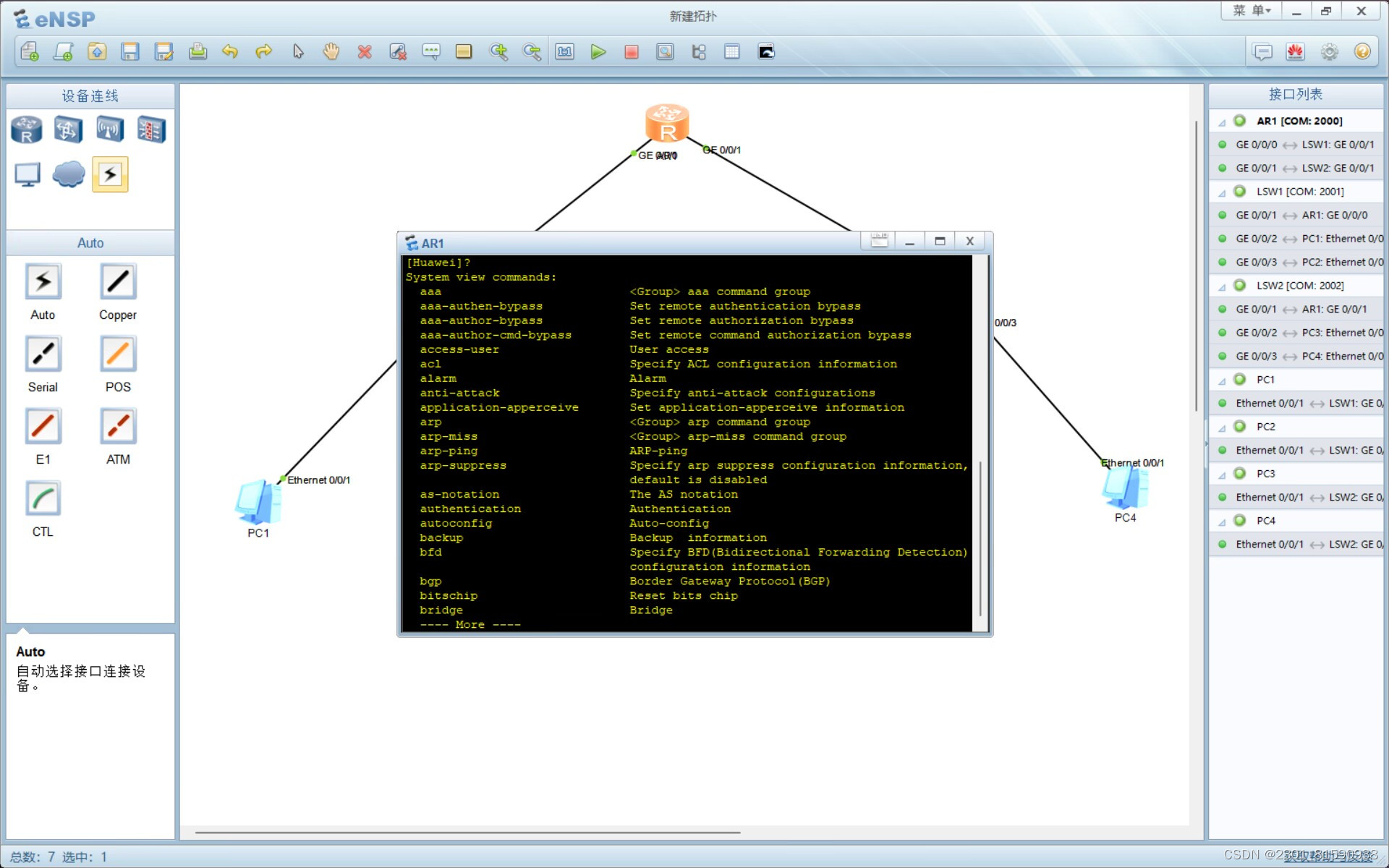Viewport: 1389px width, 868px height.
Task: Click the red Delete icon
Action: [x=365, y=51]
